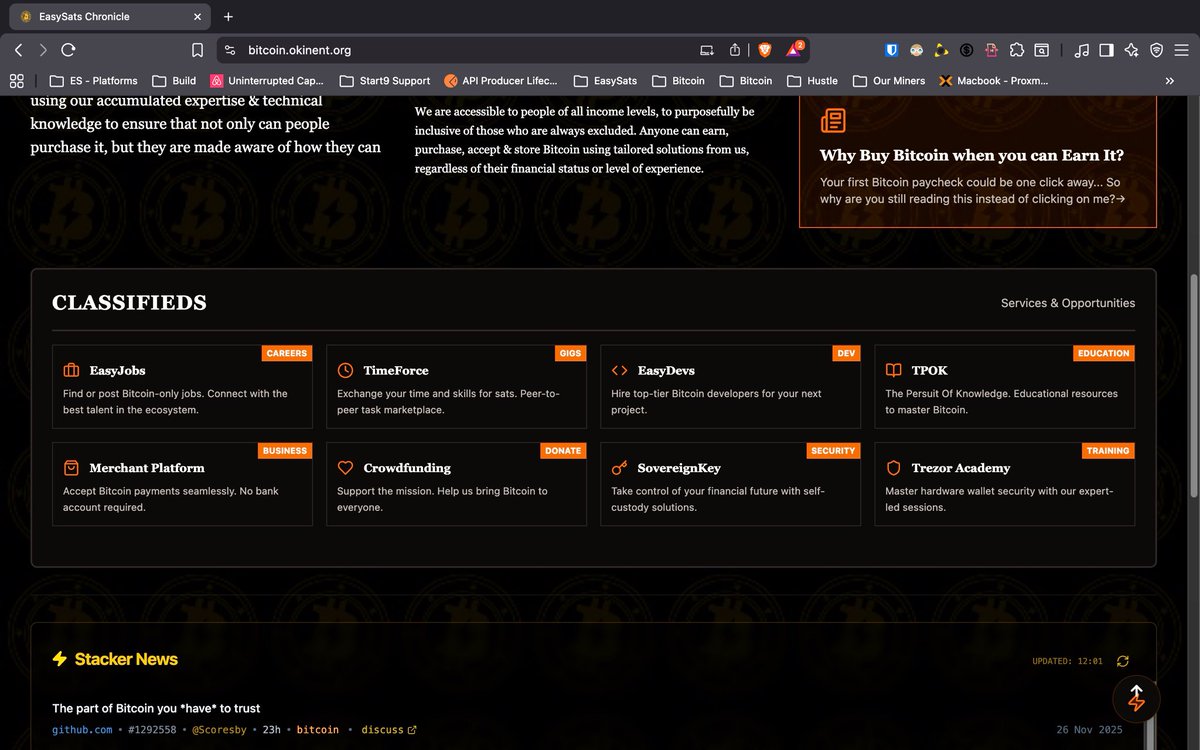Open the Brave hamburger main menu

point(1182,50)
